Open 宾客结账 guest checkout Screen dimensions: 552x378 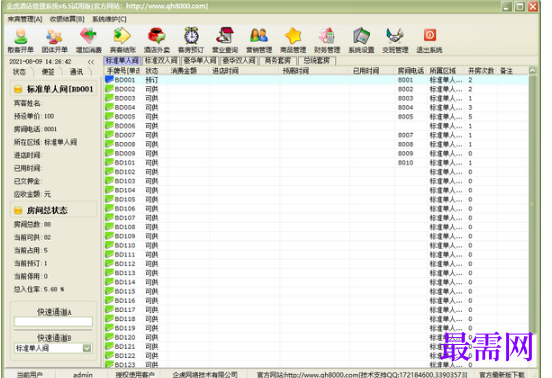pyautogui.click(x=123, y=40)
